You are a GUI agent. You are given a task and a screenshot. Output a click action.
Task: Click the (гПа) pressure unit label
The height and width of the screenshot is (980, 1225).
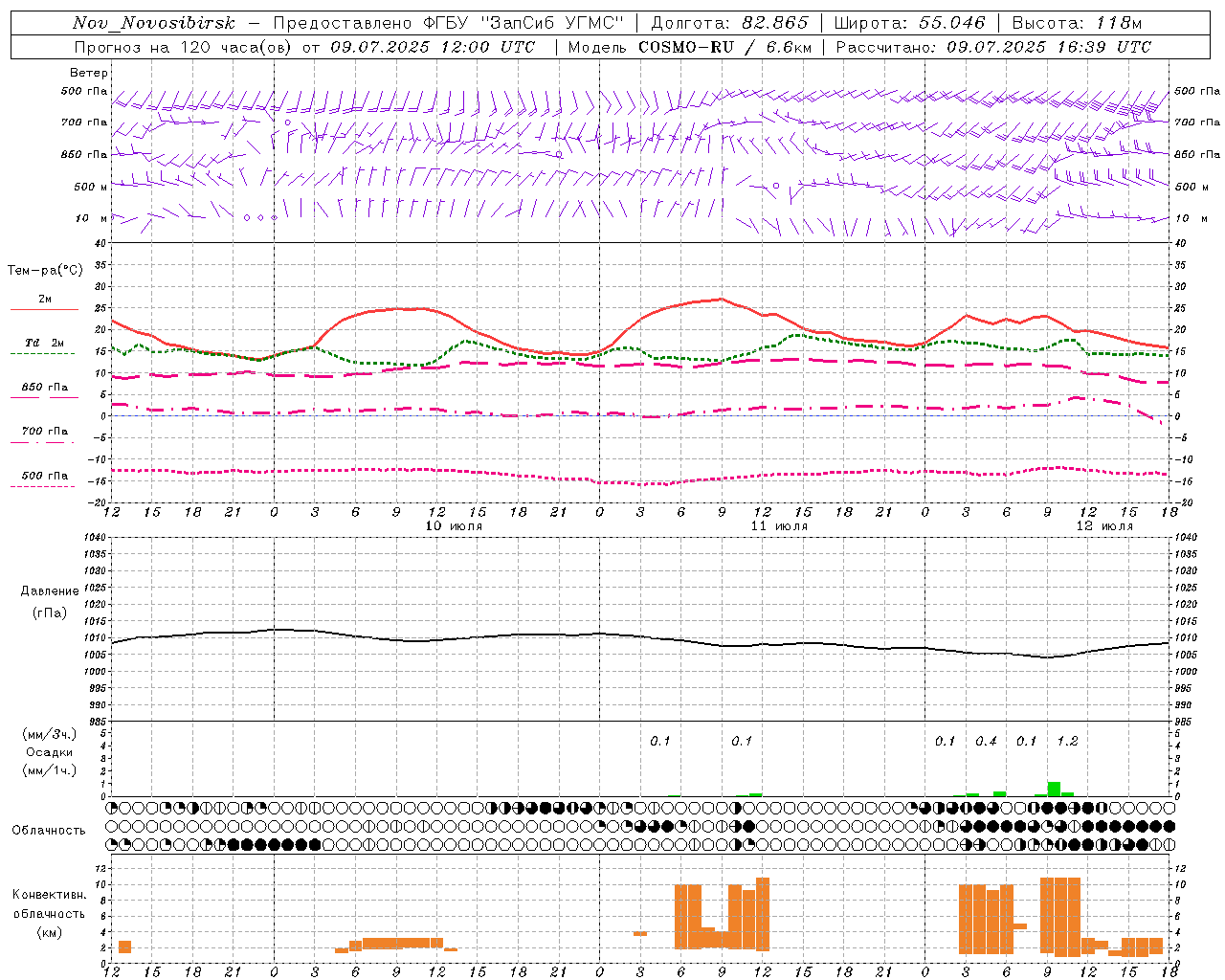[x=50, y=613]
